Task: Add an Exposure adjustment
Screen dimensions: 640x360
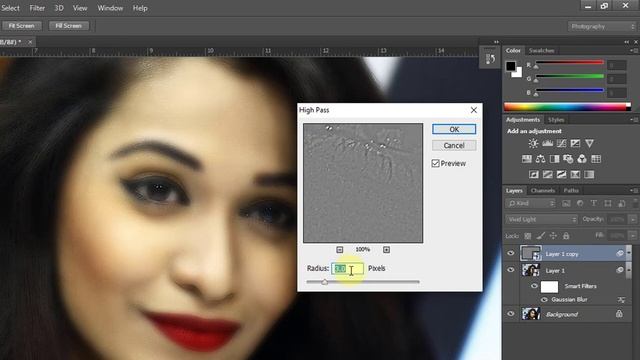Action: coord(575,143)
